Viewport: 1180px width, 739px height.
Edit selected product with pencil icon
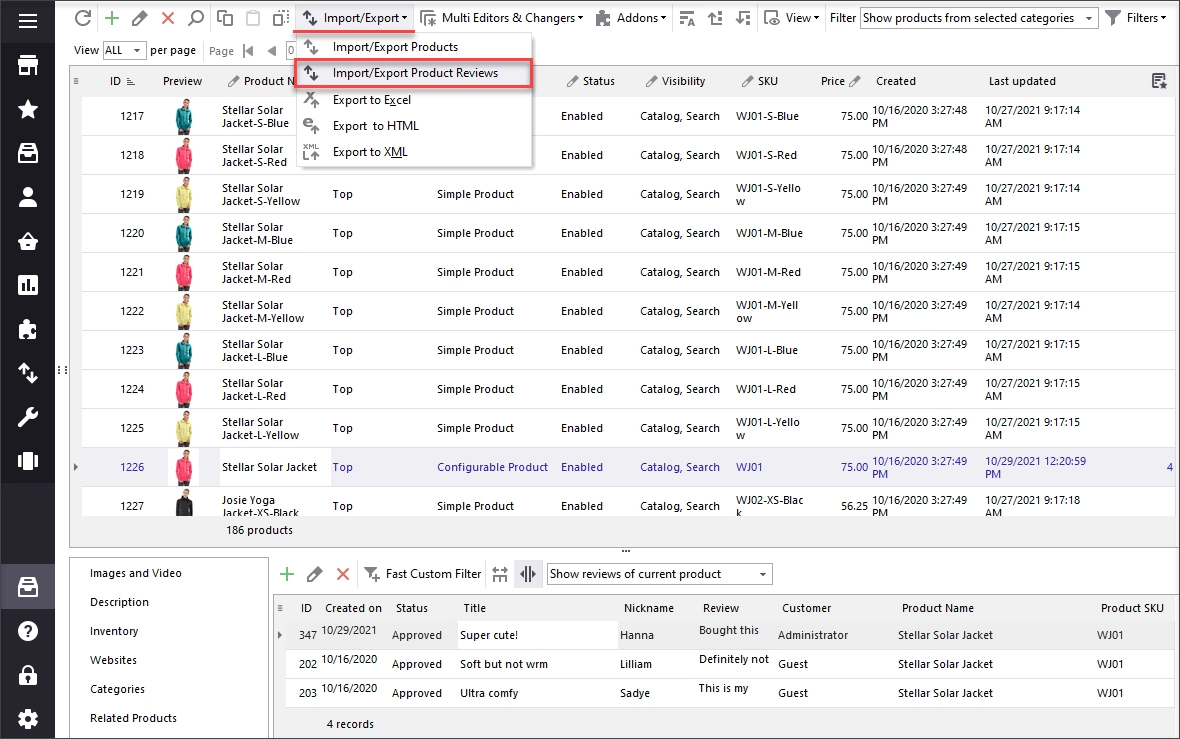coord(139,18)
